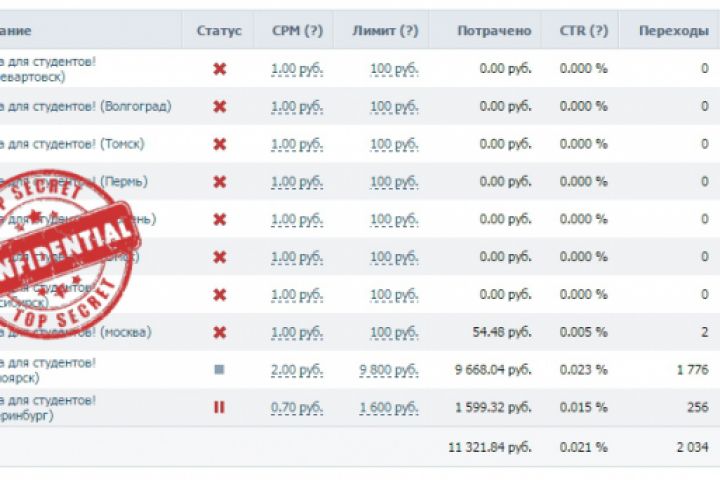Screen dimensions: 720x480
Task: Click the CPM (?) column header
Action: click(x=297, y=31)
